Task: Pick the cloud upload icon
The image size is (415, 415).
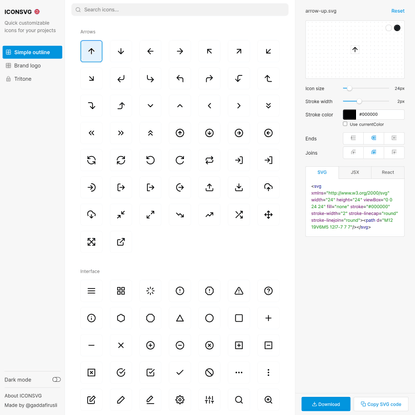Action: click(x=268, y=187)
